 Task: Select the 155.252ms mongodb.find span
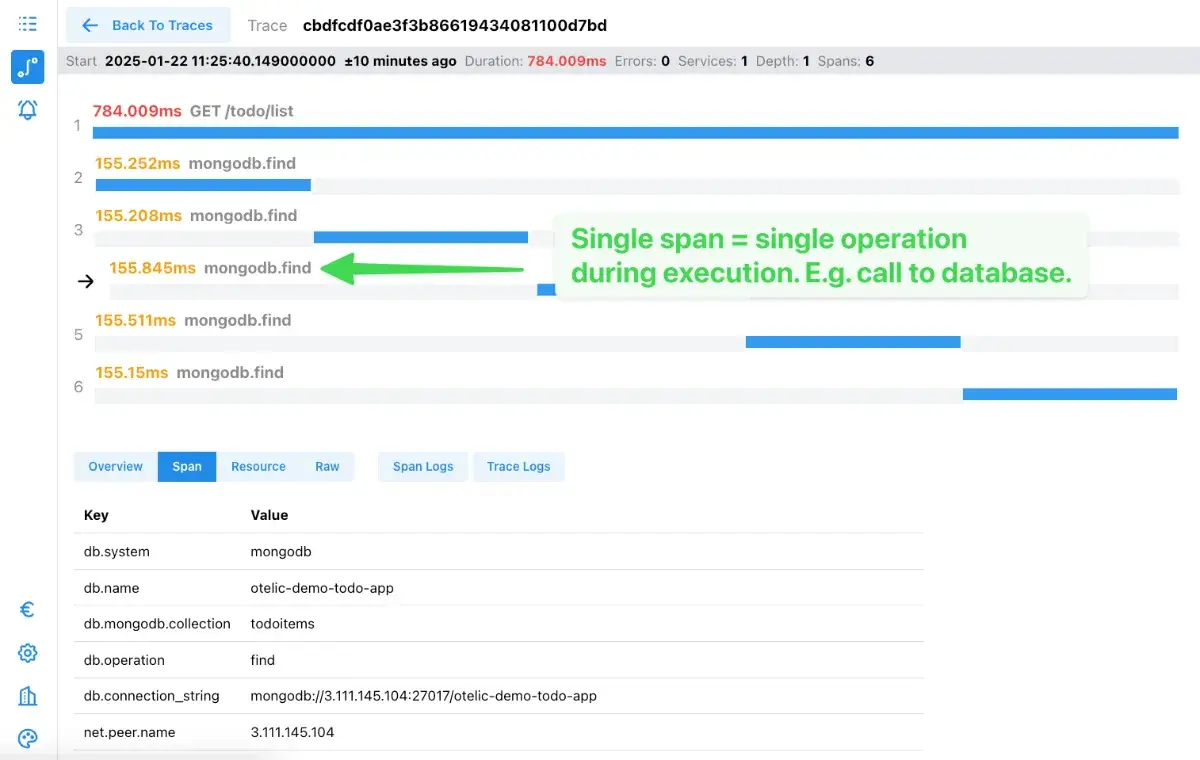pos(242,164)
